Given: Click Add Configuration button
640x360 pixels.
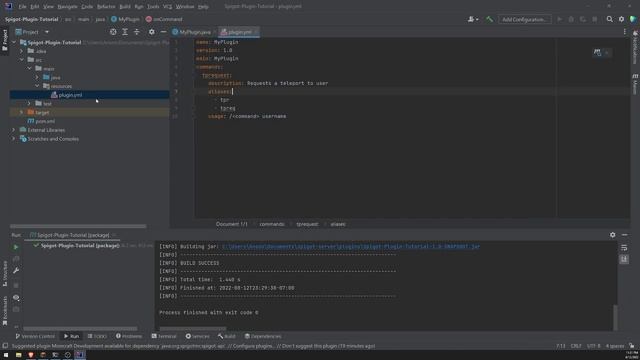Looking at the screenshot, I should tap(524, 19).
